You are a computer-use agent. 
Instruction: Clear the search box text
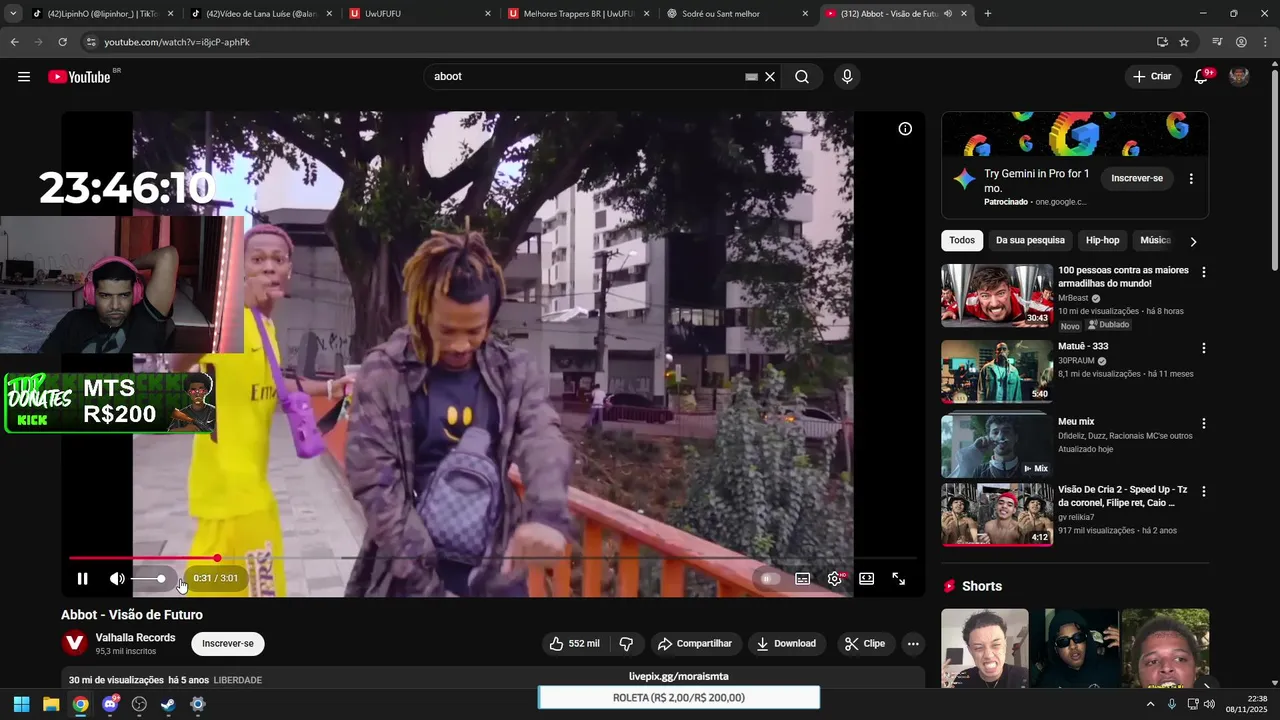point(770,77)
